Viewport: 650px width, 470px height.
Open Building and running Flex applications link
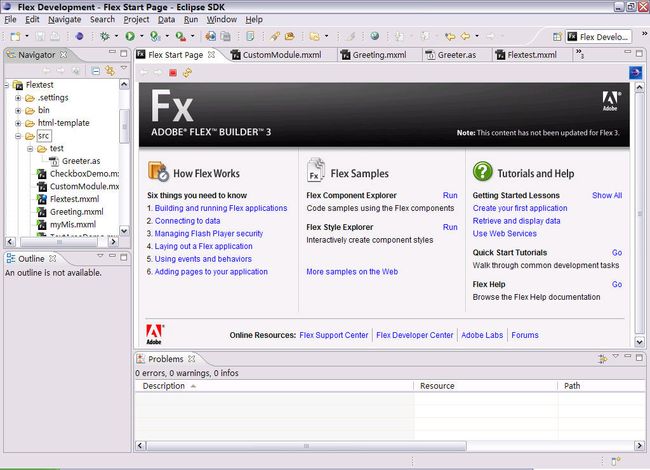pos(221,208)
